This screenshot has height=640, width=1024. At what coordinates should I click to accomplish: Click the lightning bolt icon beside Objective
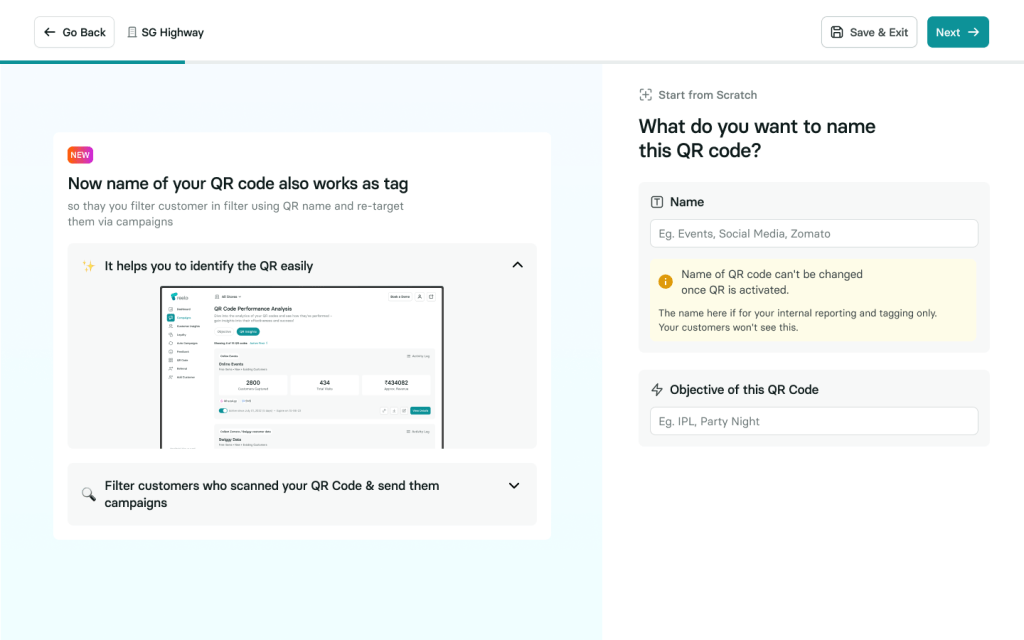point(657,390)
